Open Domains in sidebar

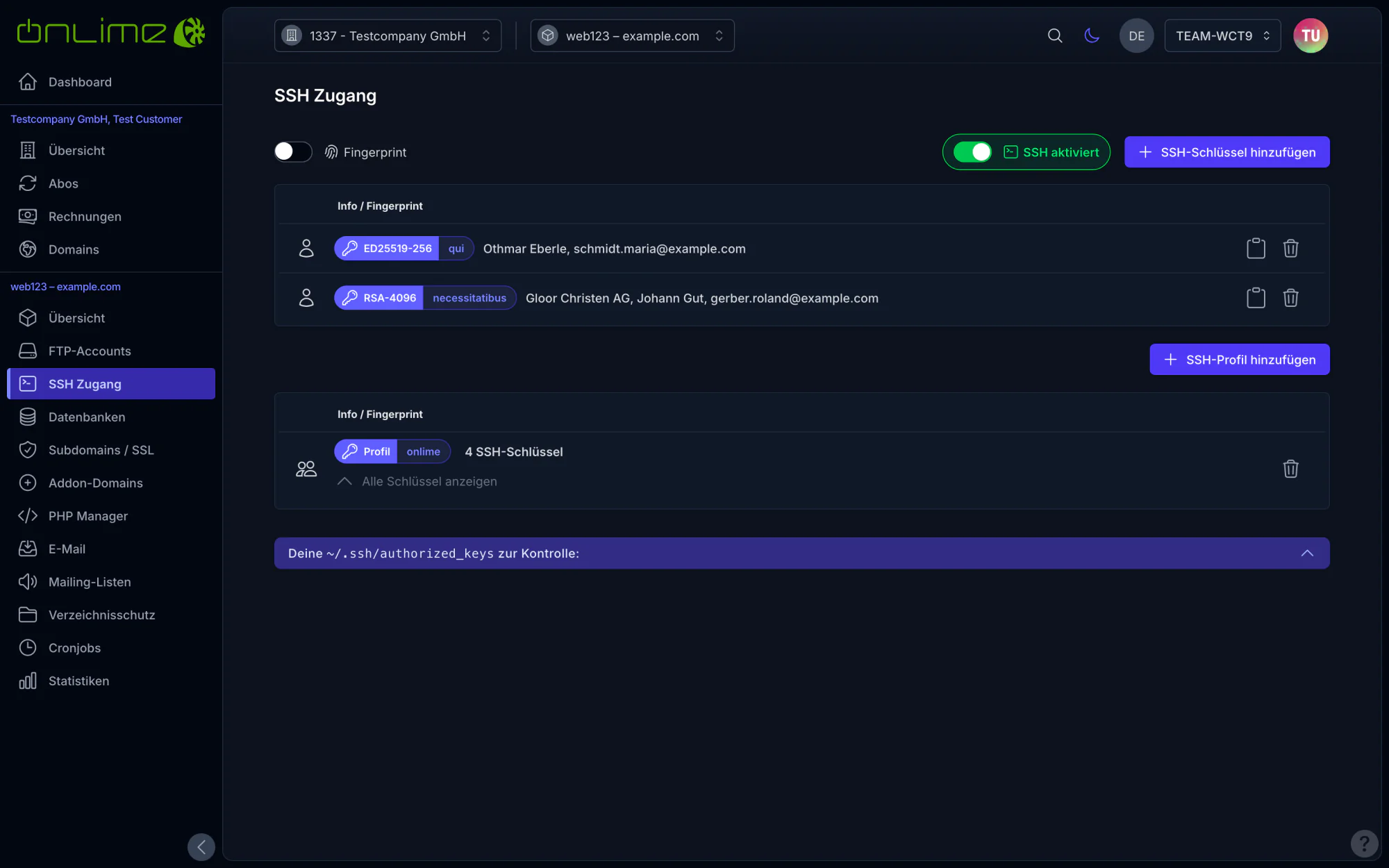(x=111, y=249)
